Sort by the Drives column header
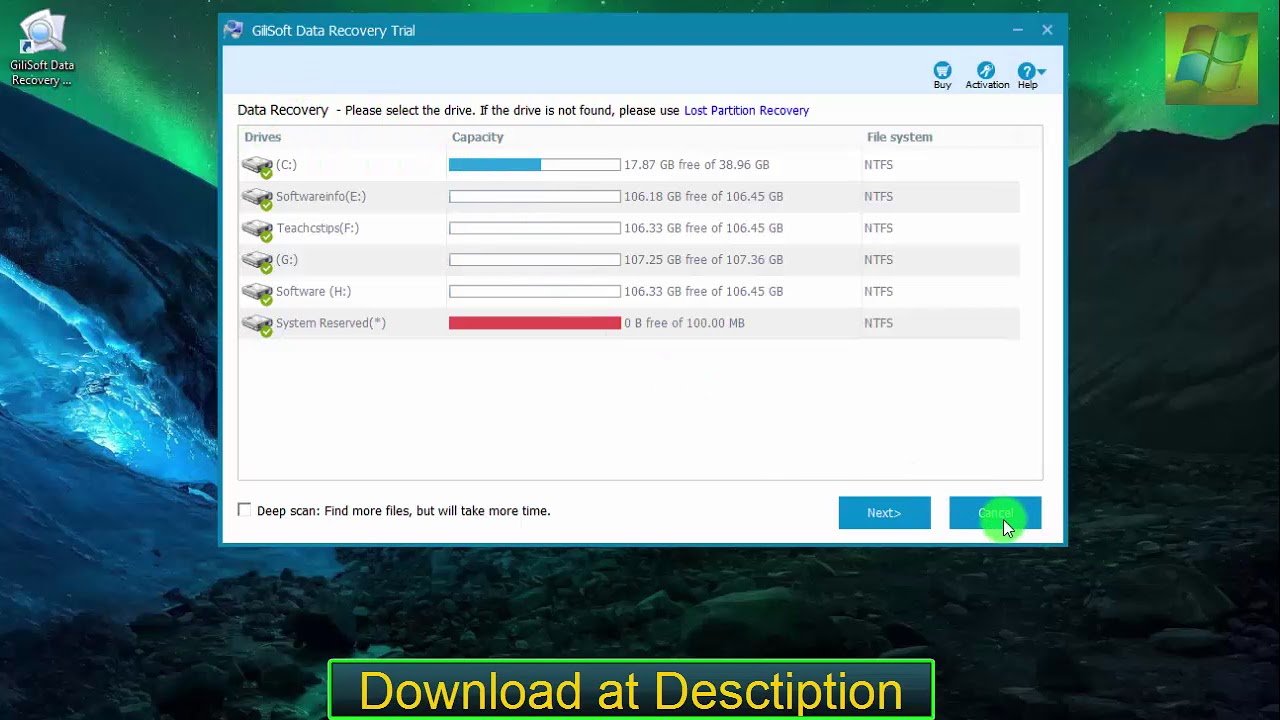The width and height of the screenshot is (1280, 720). pyautogui.click(x=263, y=137)
